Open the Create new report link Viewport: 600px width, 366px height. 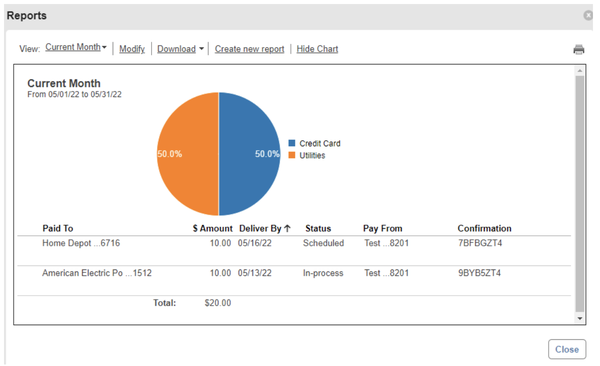coord(249,49)
